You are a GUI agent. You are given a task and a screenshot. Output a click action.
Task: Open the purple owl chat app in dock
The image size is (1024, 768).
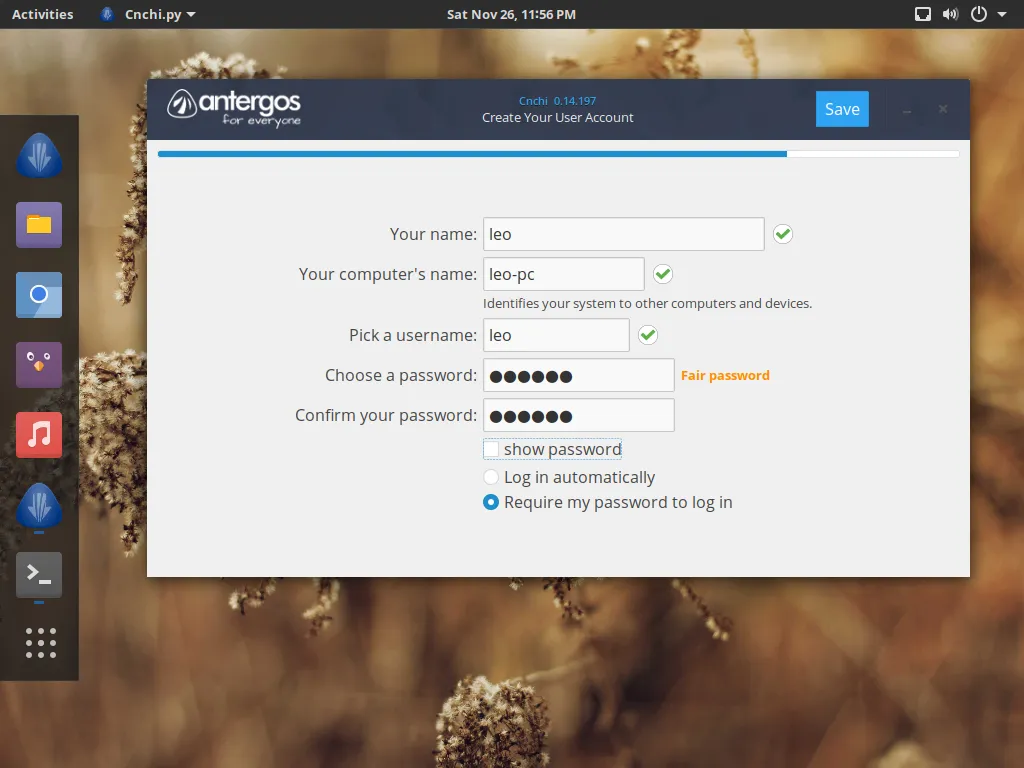click(x=39, y=365)
